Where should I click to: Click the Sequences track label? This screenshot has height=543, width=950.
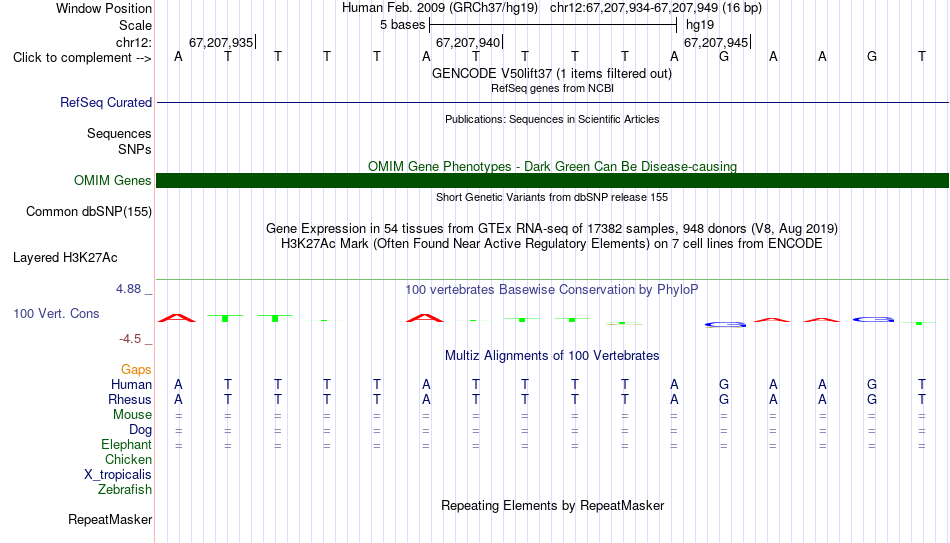point(119,133)
